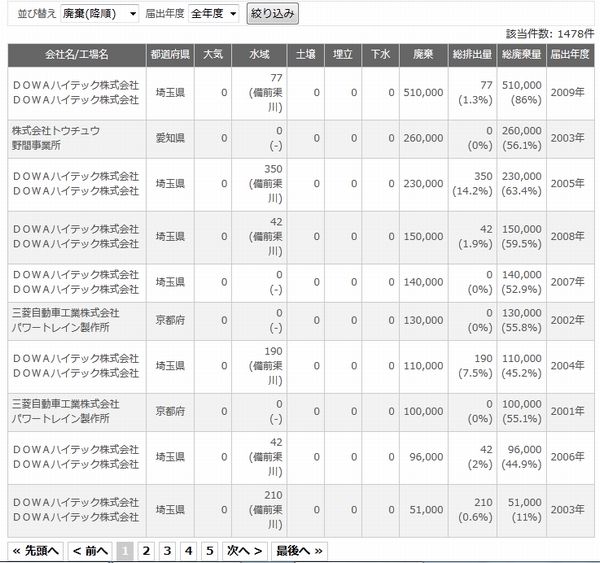Click the 2004年 year cell
The width and height of the screenshot is (600, 563).
click(x=570, y=366)
